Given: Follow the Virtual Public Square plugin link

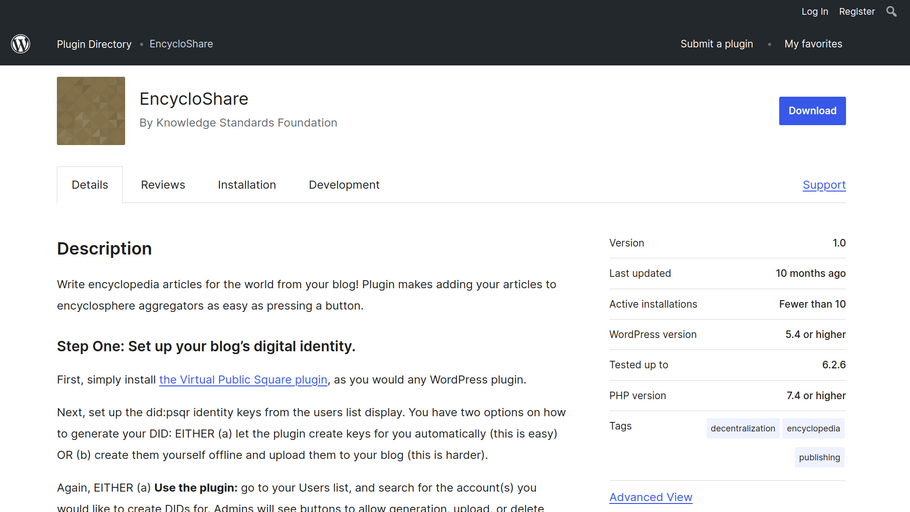Looking at the screenshot, I should 243,380.
